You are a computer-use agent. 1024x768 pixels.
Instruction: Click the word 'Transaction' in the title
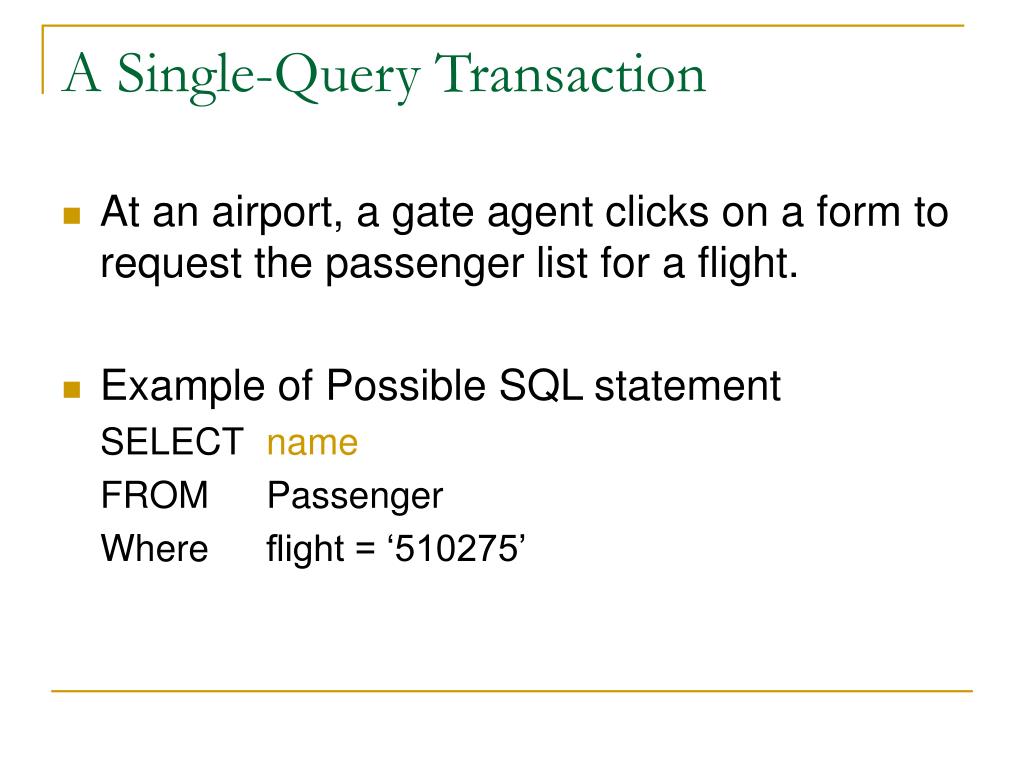[571, 74]
